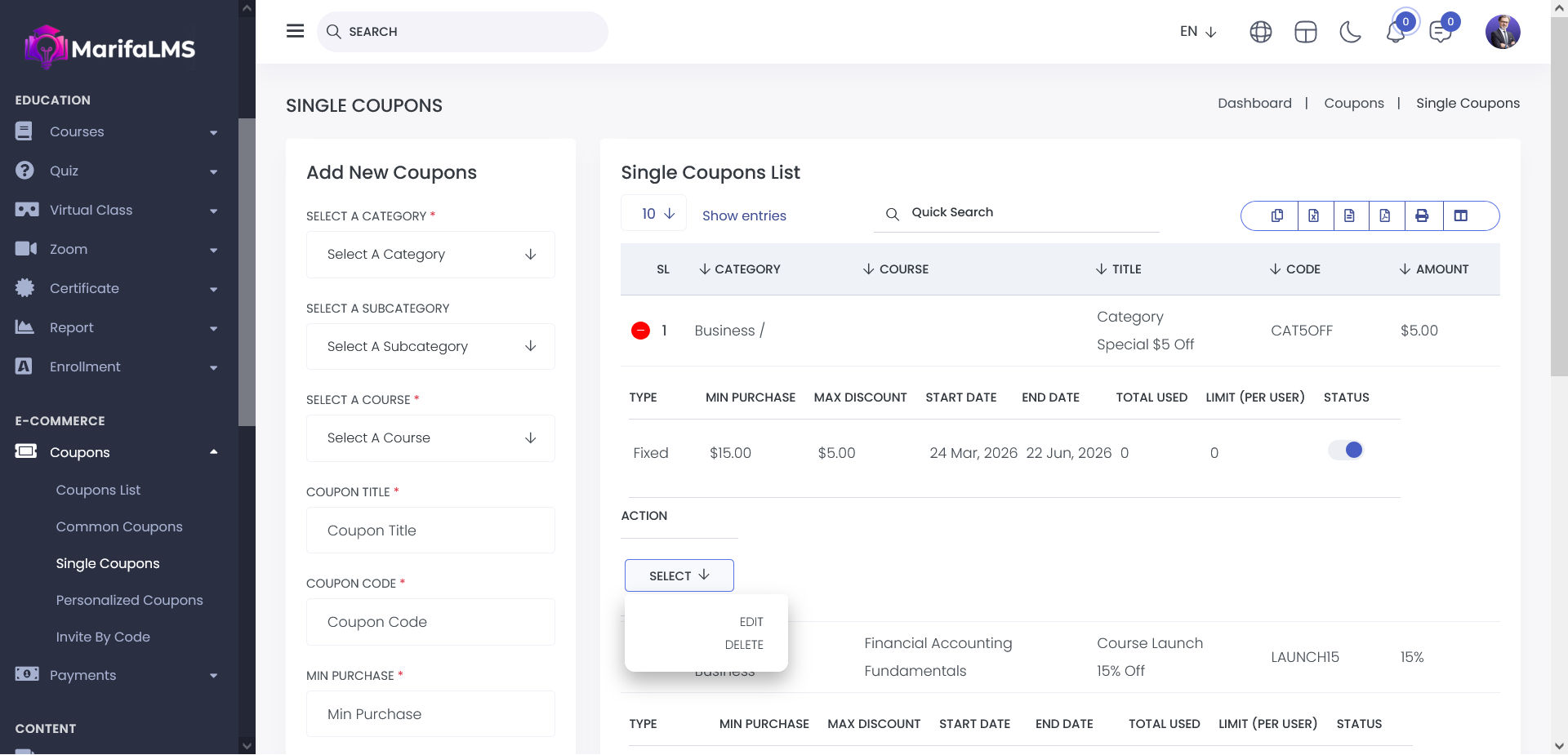Choose DELETE from the action menu
Viewport: 1568px width, 755px height.
(x=743, y=645)
